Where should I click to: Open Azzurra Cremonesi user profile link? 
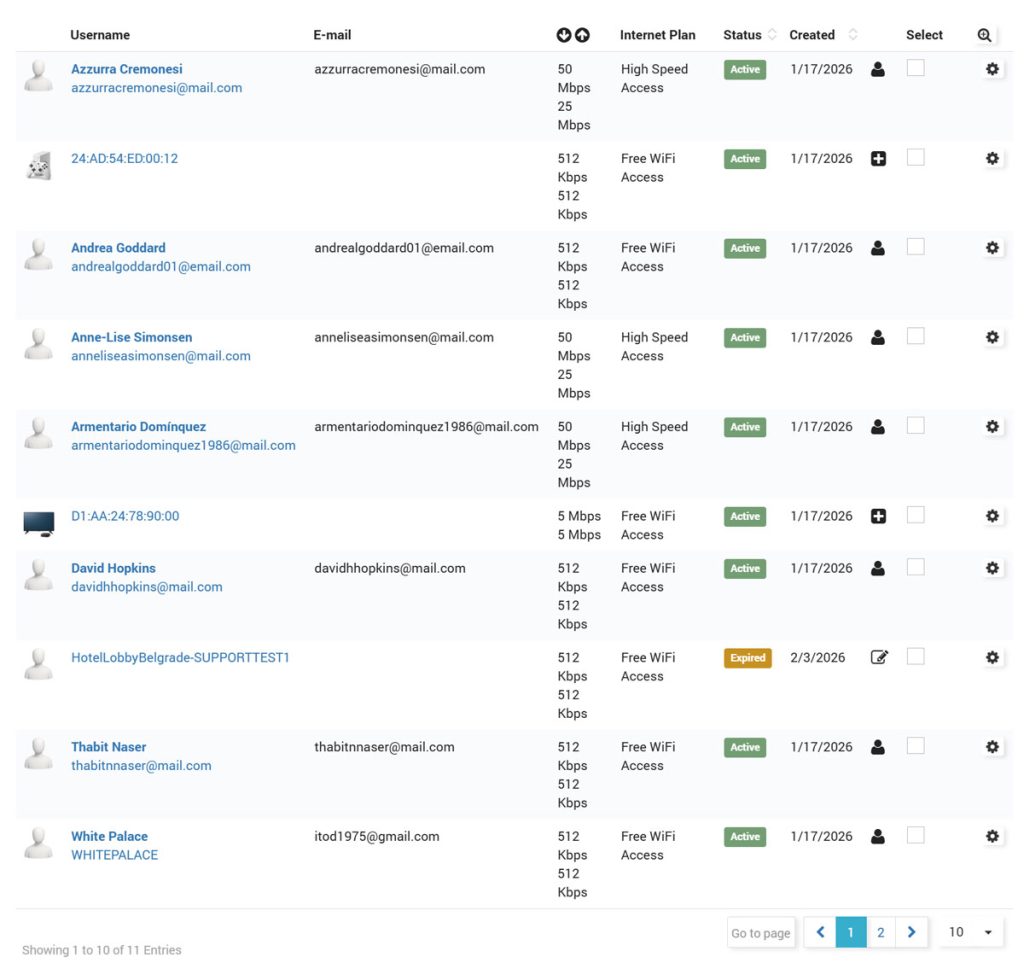pos(126,70)
